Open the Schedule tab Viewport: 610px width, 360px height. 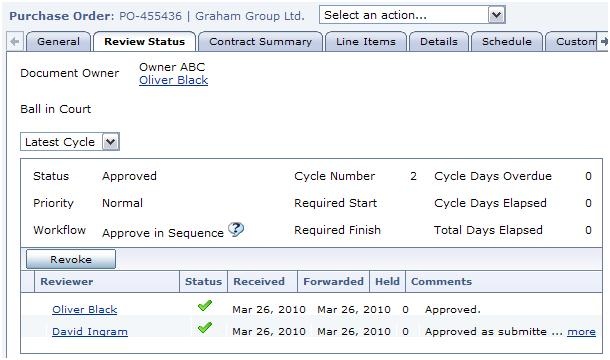click(x=507, y=42)
